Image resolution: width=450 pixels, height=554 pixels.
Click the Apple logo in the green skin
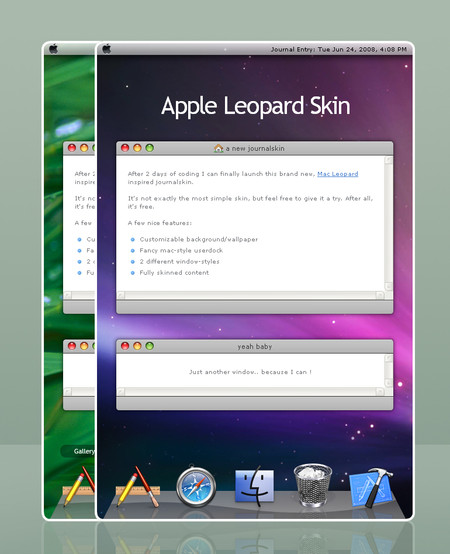(x=54, y=49)
